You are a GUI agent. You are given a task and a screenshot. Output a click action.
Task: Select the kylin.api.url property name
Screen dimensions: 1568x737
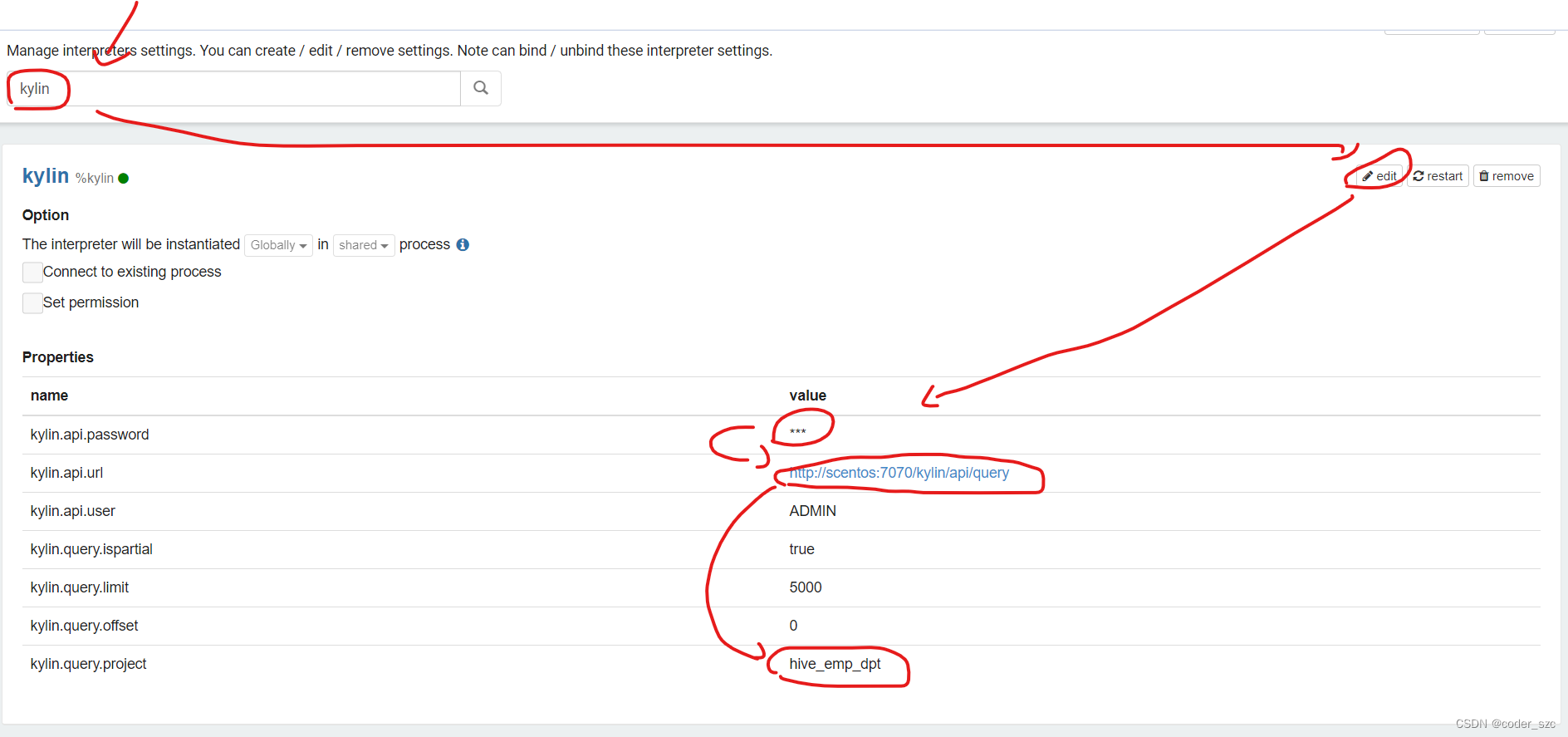click(x=66, y=473)
